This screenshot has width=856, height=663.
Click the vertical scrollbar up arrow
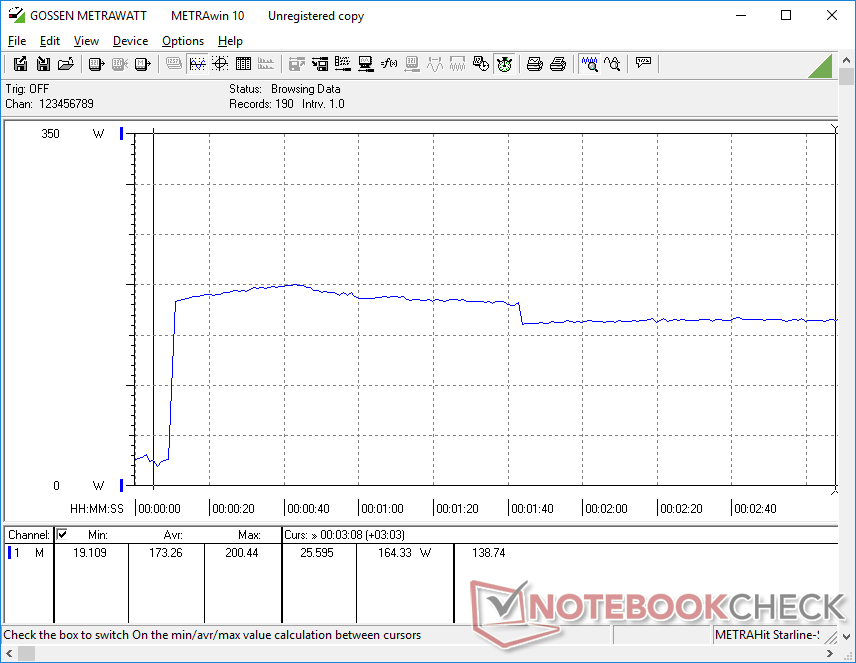click(x=847, y=60)
